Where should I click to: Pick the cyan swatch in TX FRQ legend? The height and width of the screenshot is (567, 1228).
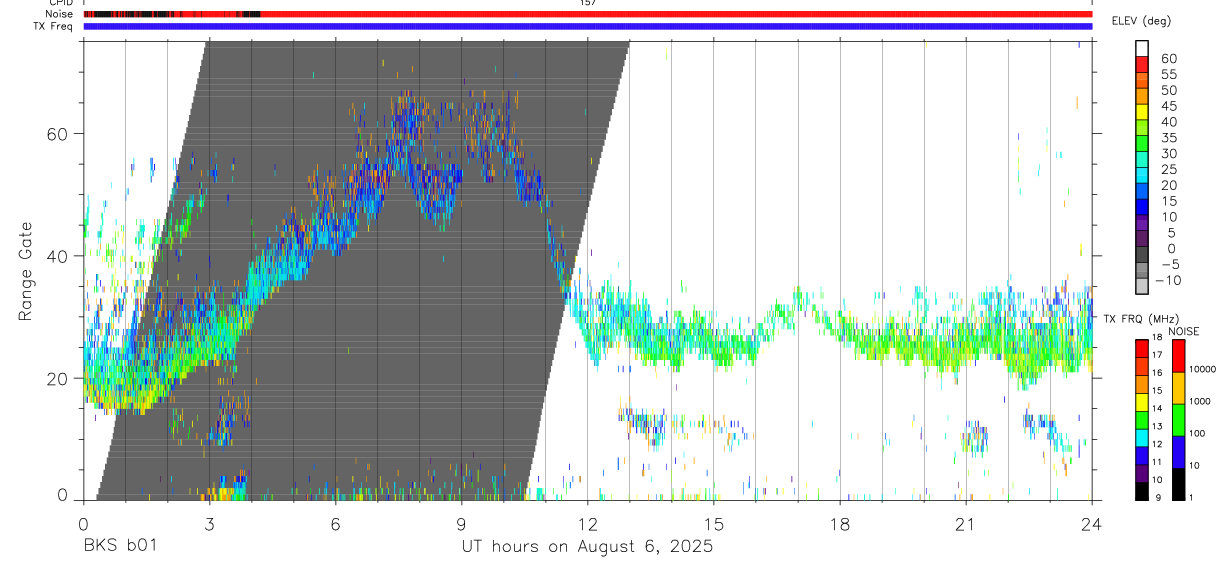(1141, 436)
